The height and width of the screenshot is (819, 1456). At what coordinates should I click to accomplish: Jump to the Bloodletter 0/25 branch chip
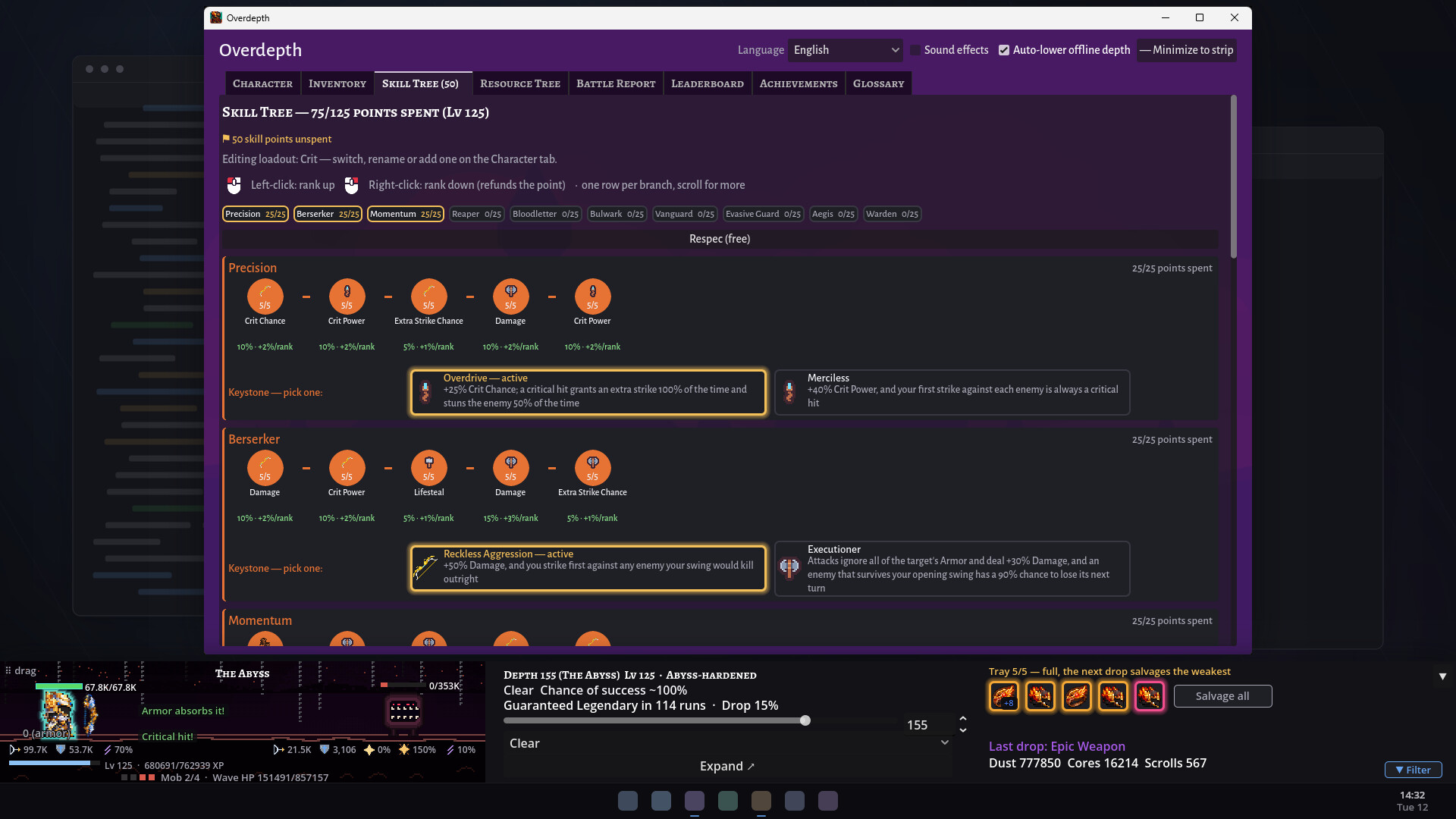point(545,214)
